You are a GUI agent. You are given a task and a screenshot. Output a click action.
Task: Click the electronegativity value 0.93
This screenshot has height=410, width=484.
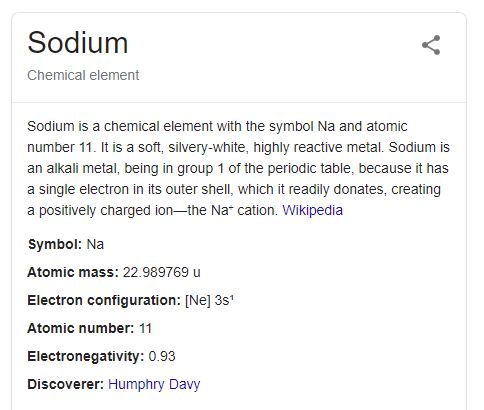[x=162, y=356]
